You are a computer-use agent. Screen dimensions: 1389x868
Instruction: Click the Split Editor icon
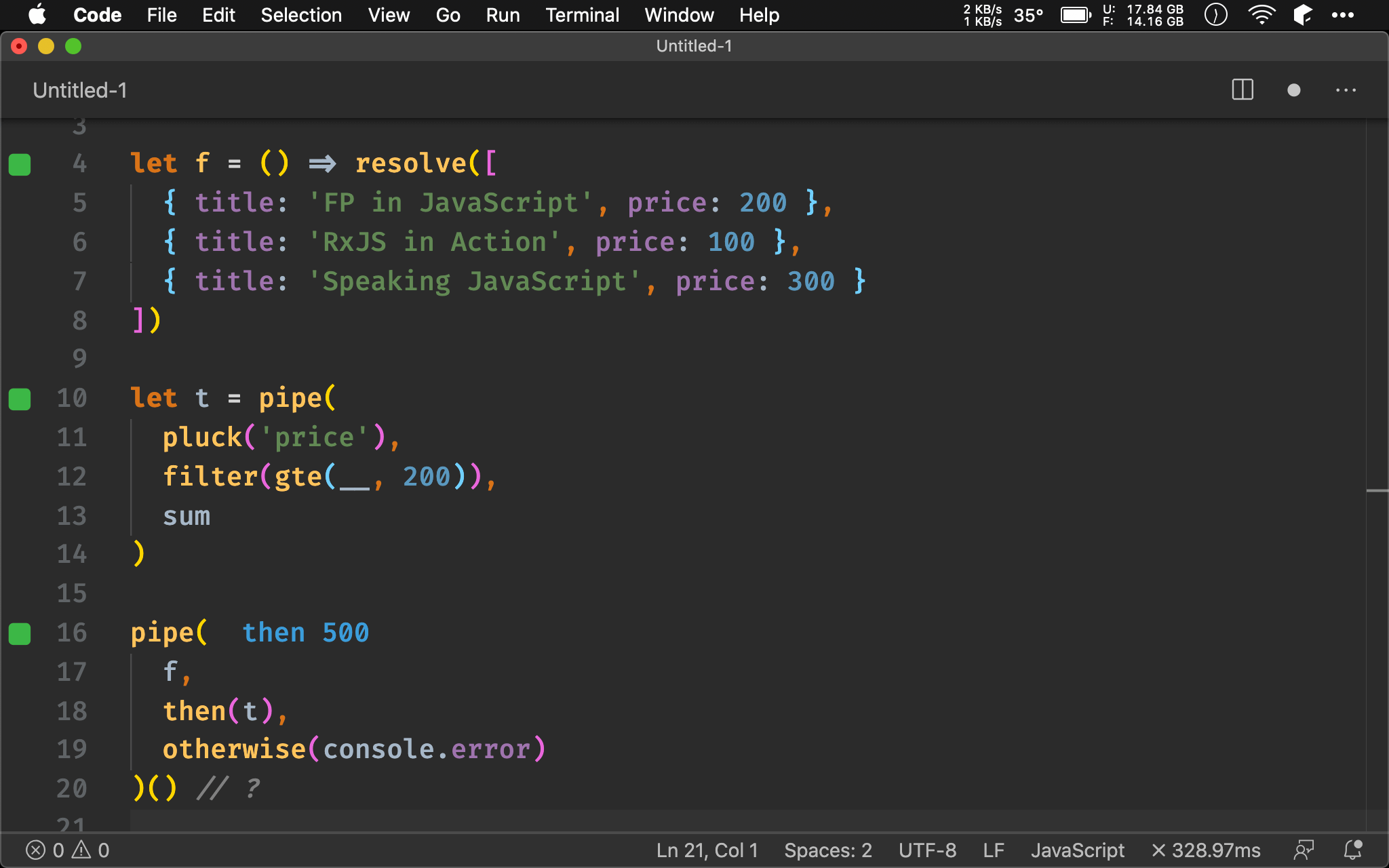click(x=1243, y=90)
